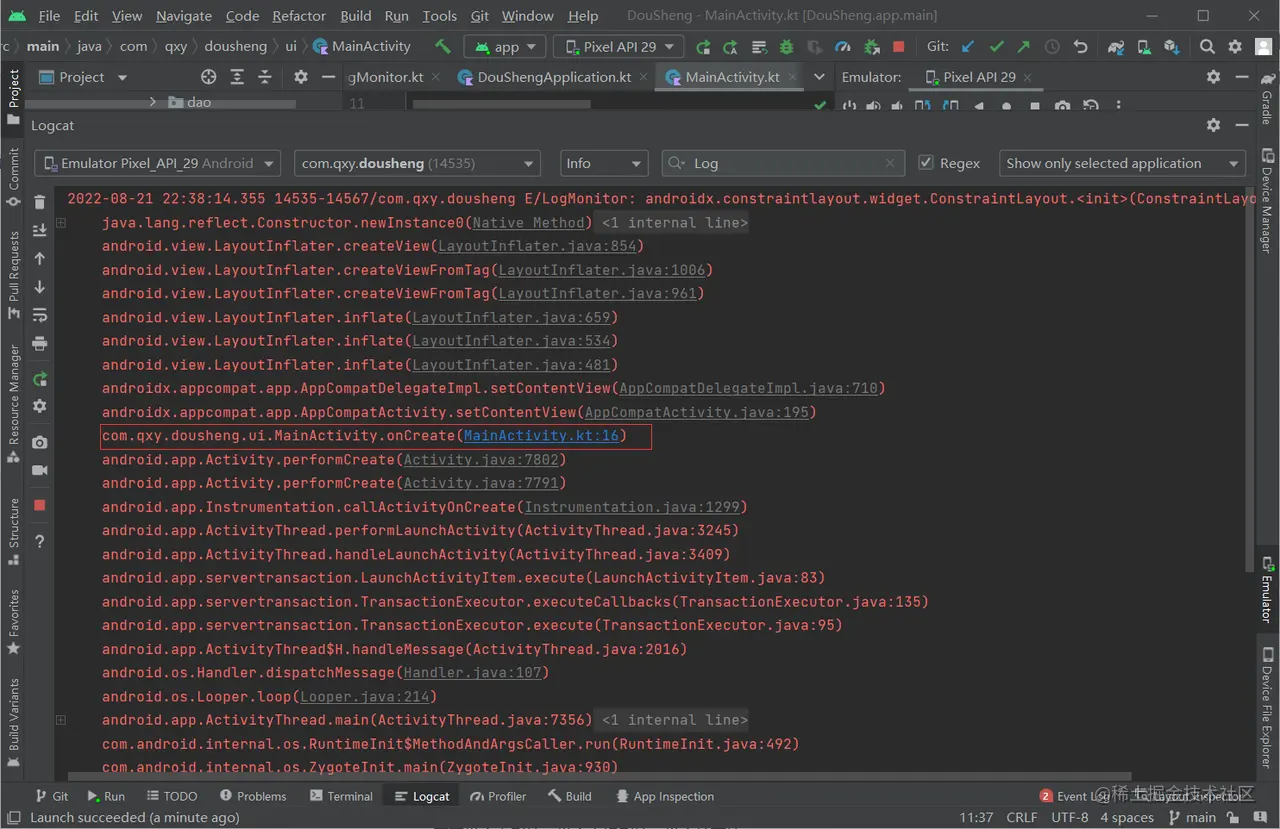
Task: Click the Build hammer icon in the toolbar
Action: pyautogui.click(x=442, y=47)
